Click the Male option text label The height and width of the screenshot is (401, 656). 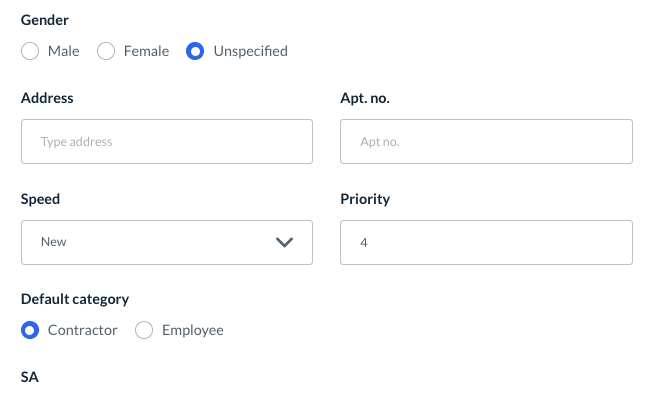64,51
